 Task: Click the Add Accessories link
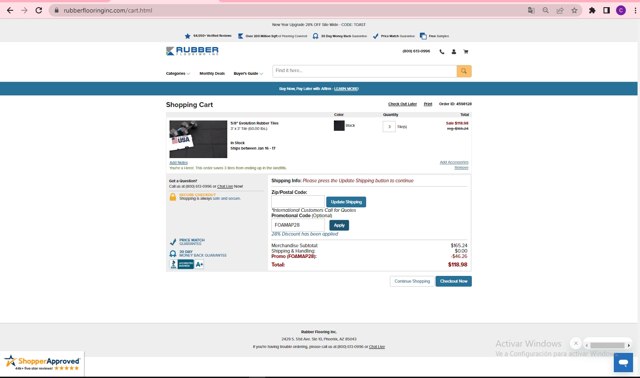pyautogui.click(x=454, y=162)
